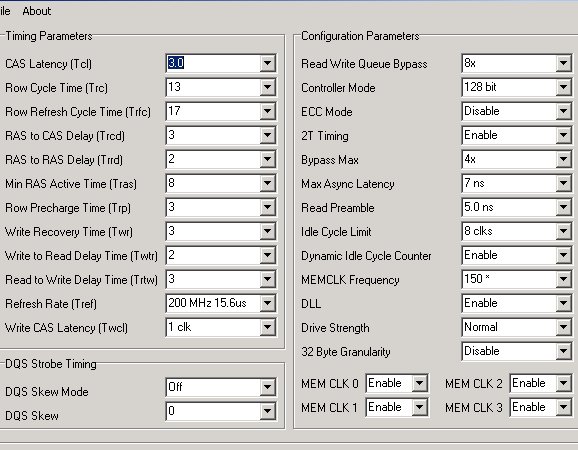This screenshot has height=450, width=578.
Task: Toggle ECC Mode dropdown set to Disable
Action: pos(564,111)
